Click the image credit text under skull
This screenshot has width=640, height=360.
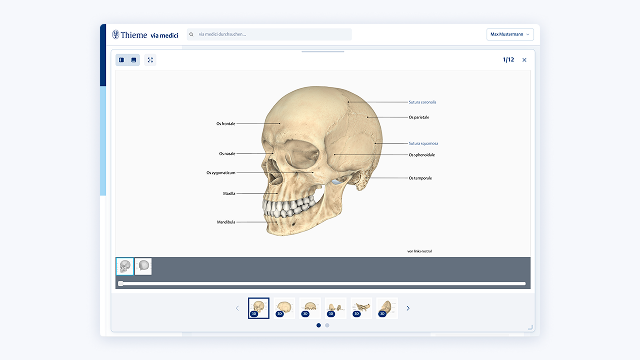420,251
